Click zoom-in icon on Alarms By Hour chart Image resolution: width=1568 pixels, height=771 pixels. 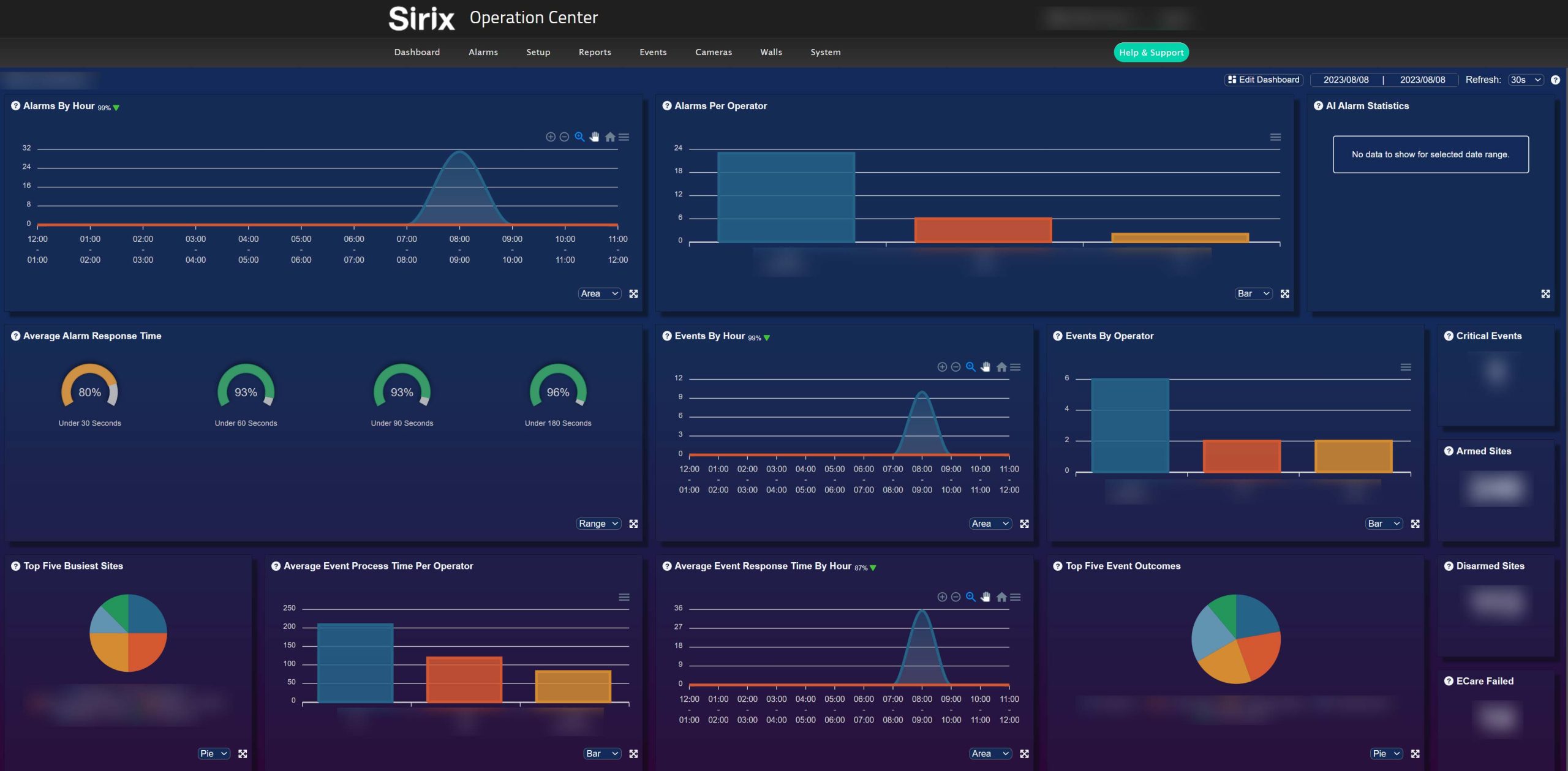coord(550,137)
